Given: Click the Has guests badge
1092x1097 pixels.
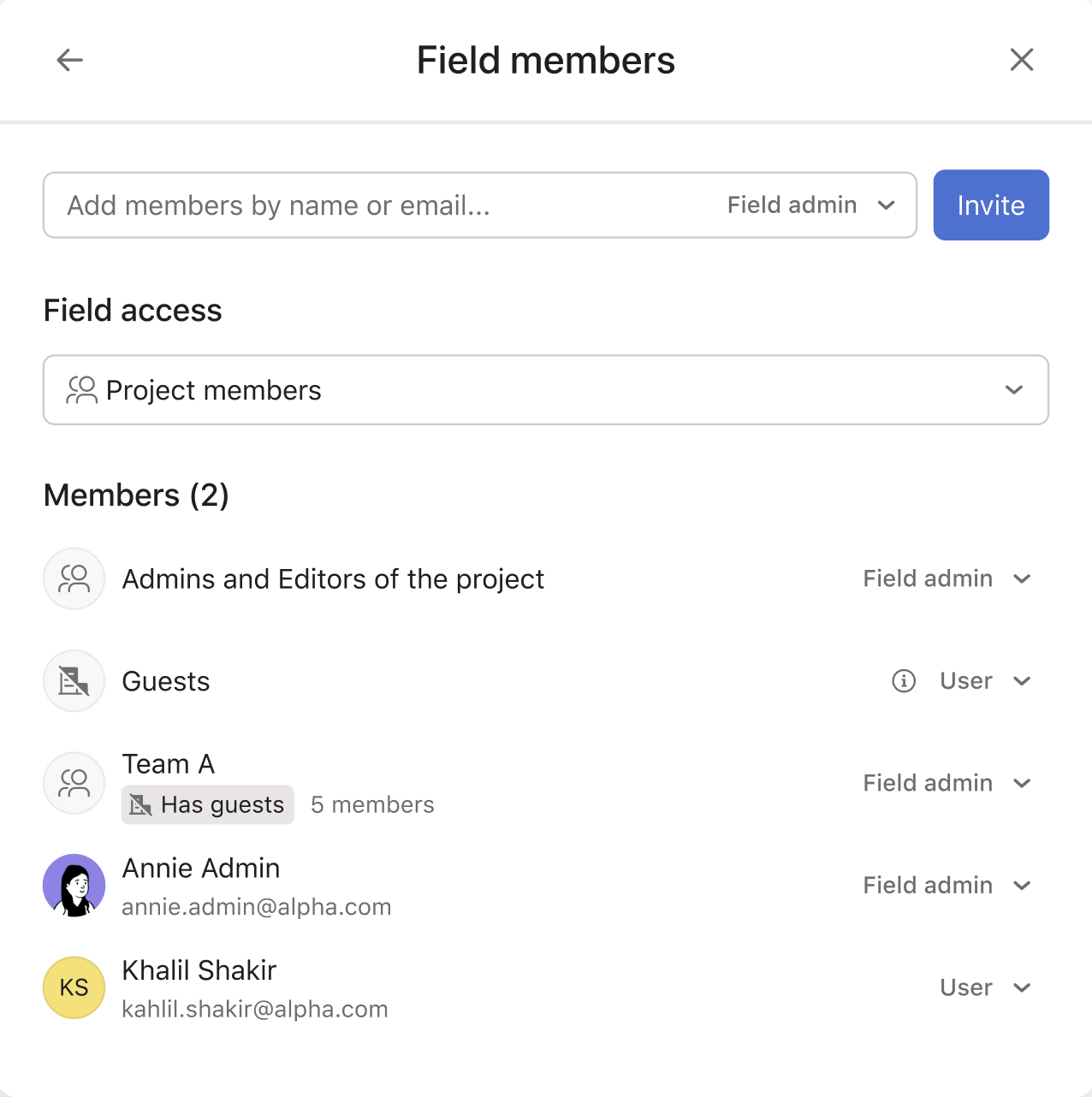Looking at the screenshot, I should 208,805.
